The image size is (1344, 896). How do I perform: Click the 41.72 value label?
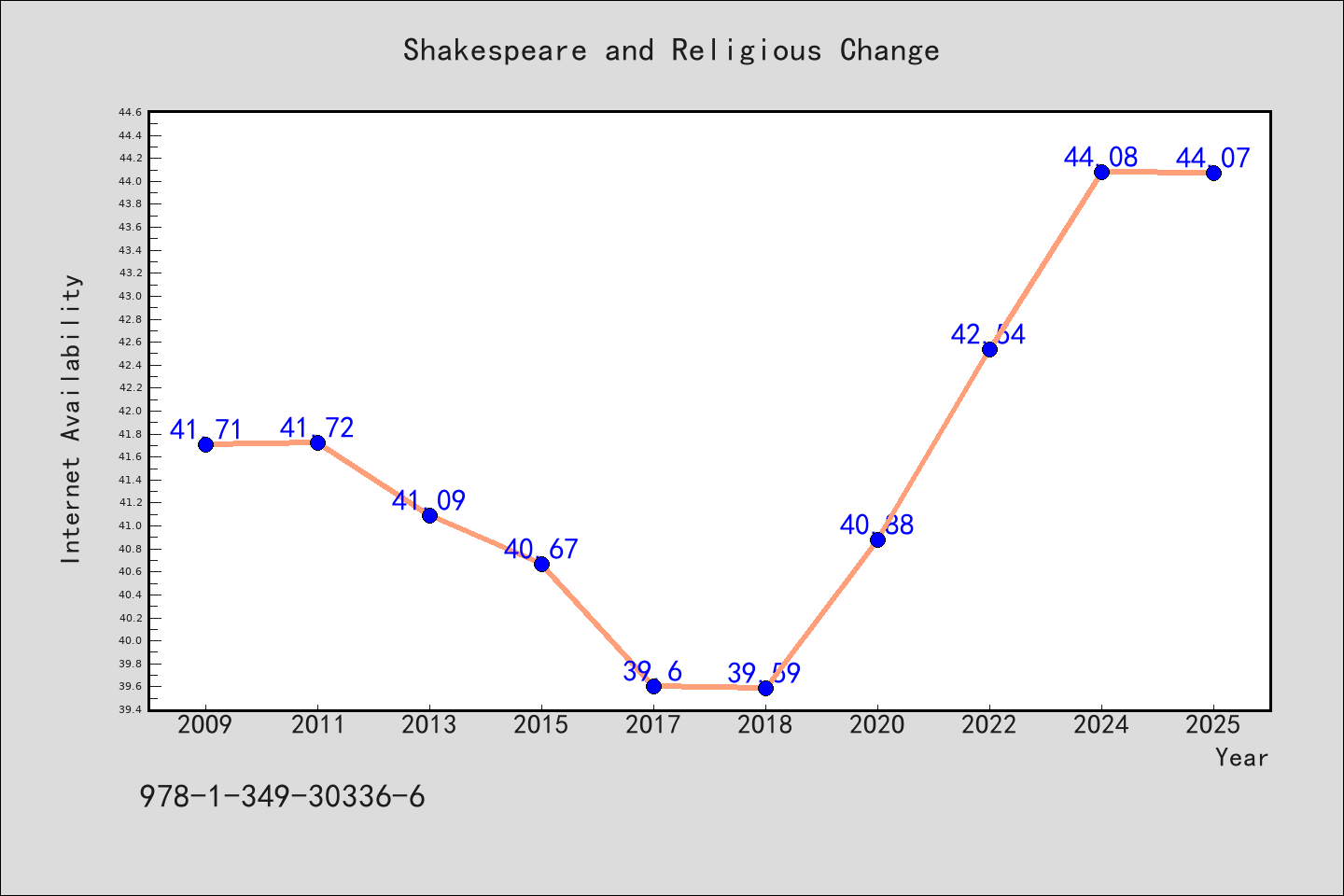tap(317, 428)
